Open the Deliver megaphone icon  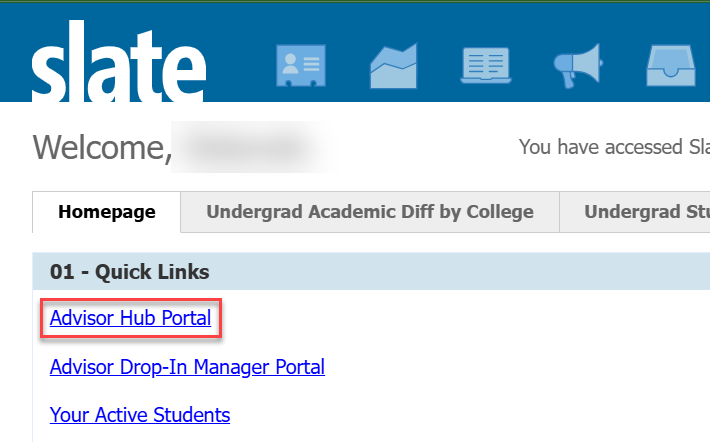pos(578,67)
